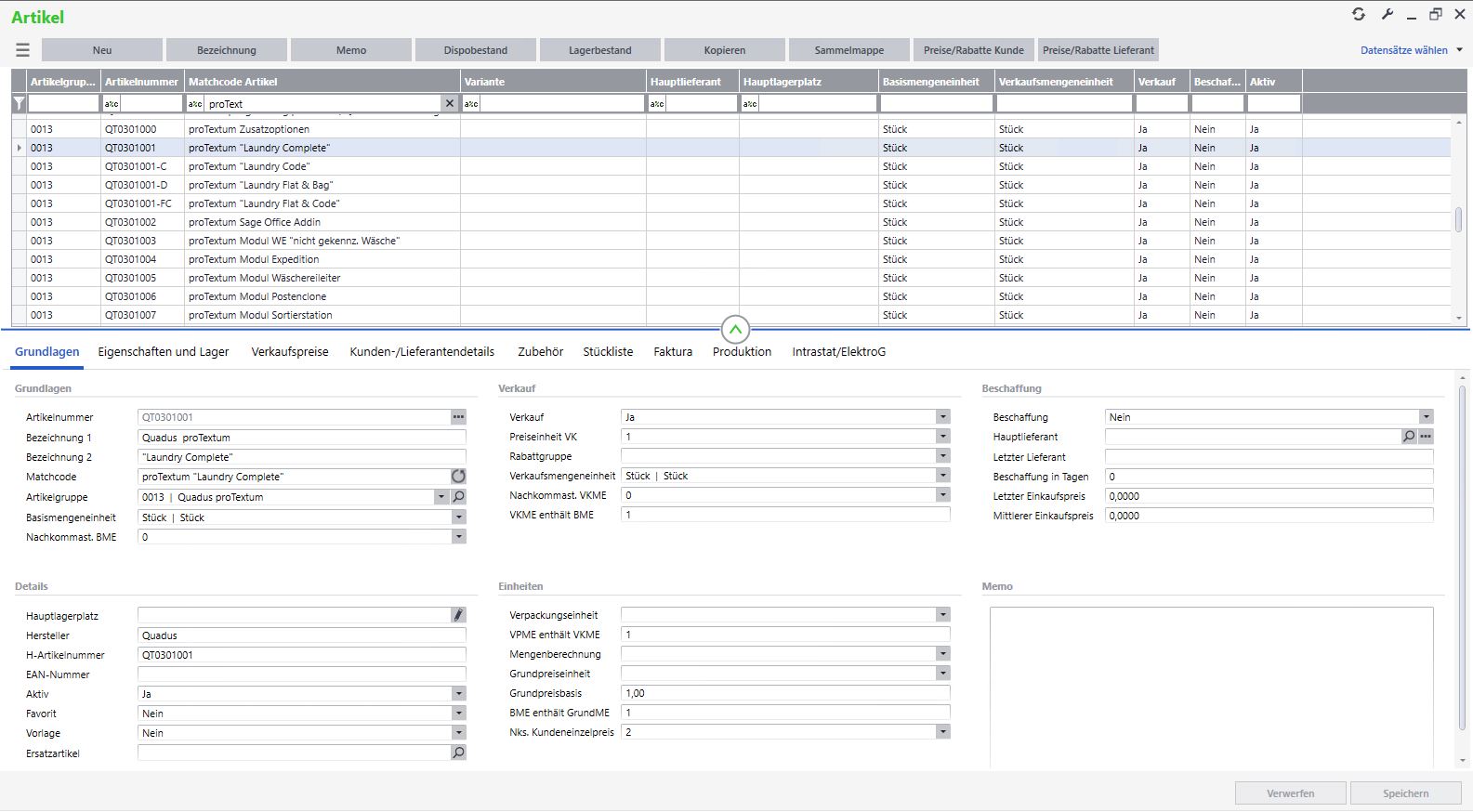Select row proTextum Modul Sortierstation
The height and width of the screenshot is (812, 1473).
731,315
